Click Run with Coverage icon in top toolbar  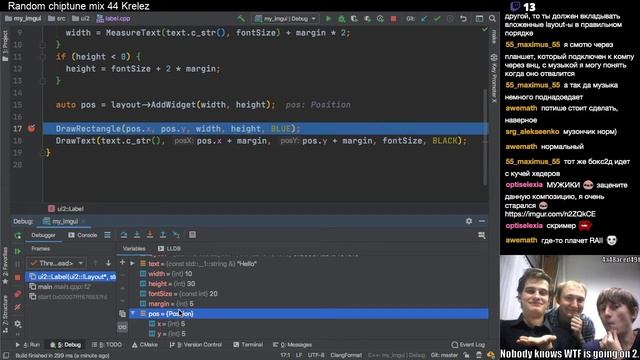click(x=354, y=18)
